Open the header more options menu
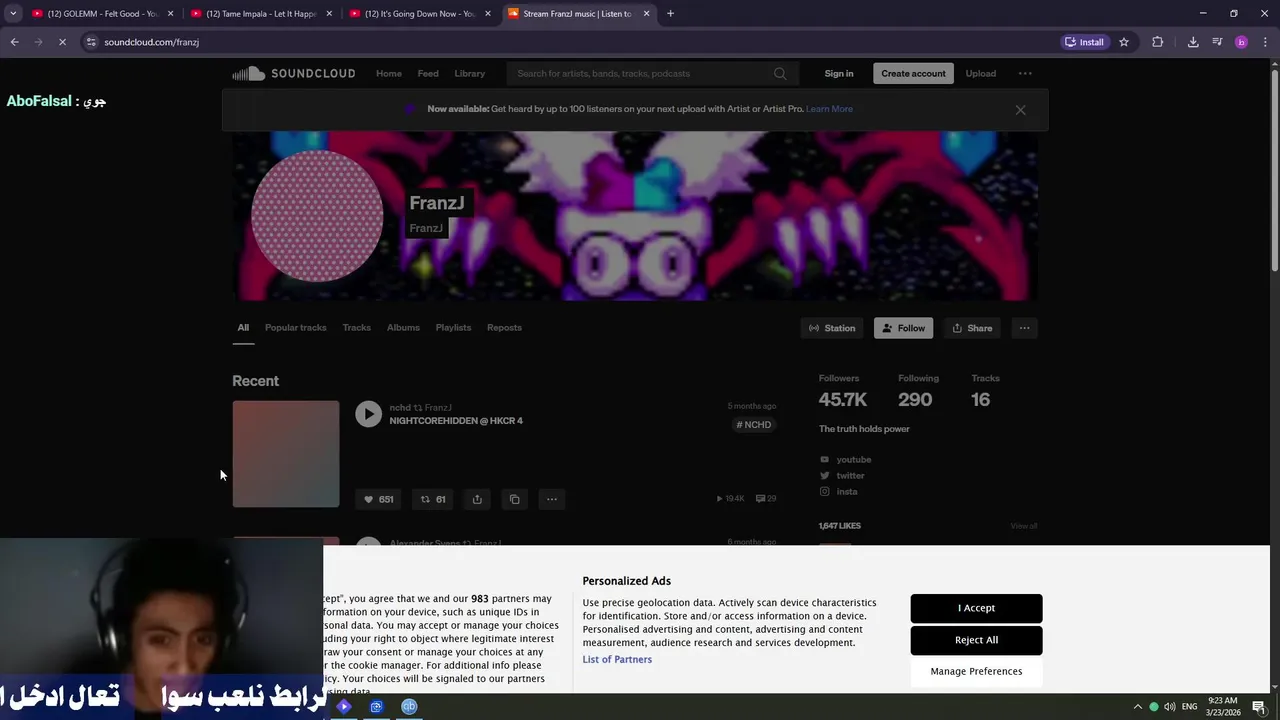 [1025, 73]
